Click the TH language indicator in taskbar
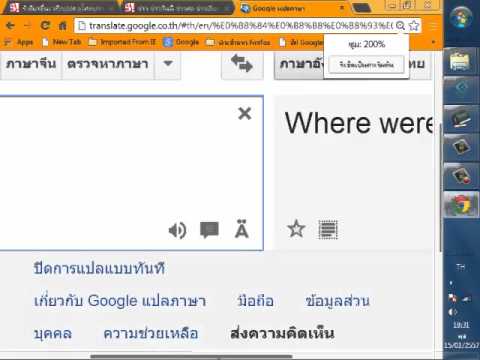The image size is (480, 360). pos(461,267)
